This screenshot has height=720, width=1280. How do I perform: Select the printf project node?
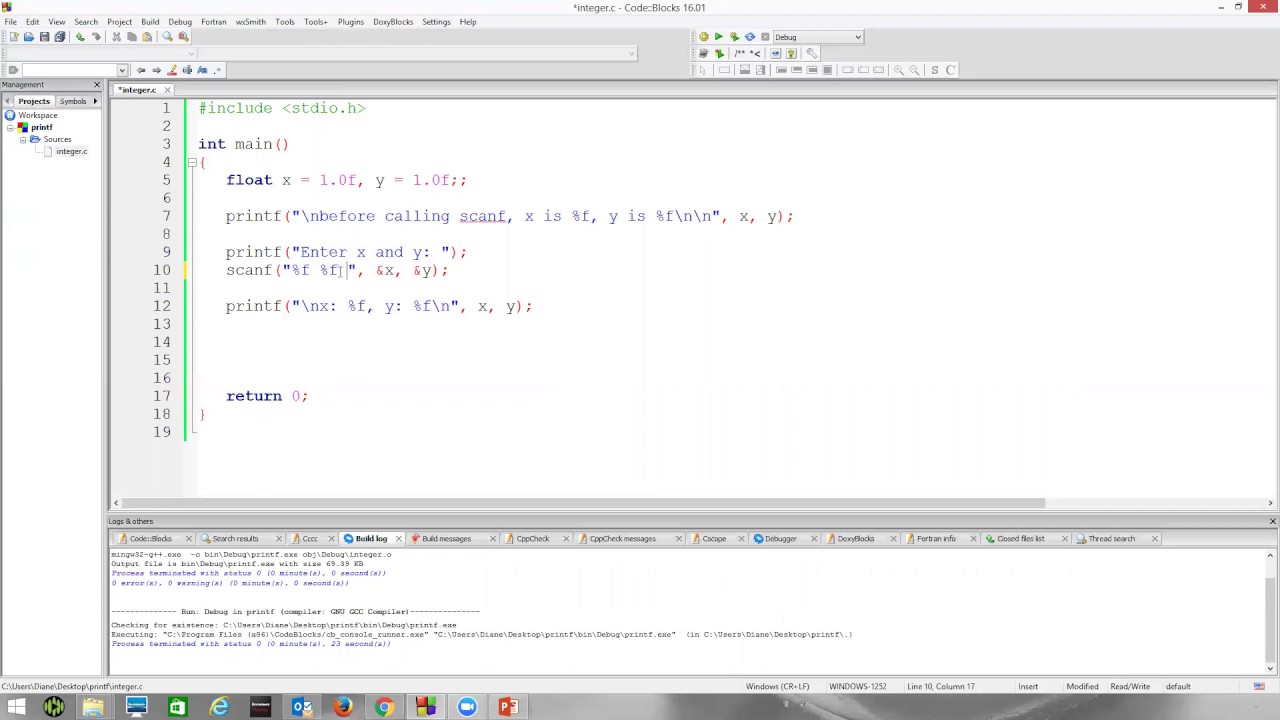click(41, 127)
